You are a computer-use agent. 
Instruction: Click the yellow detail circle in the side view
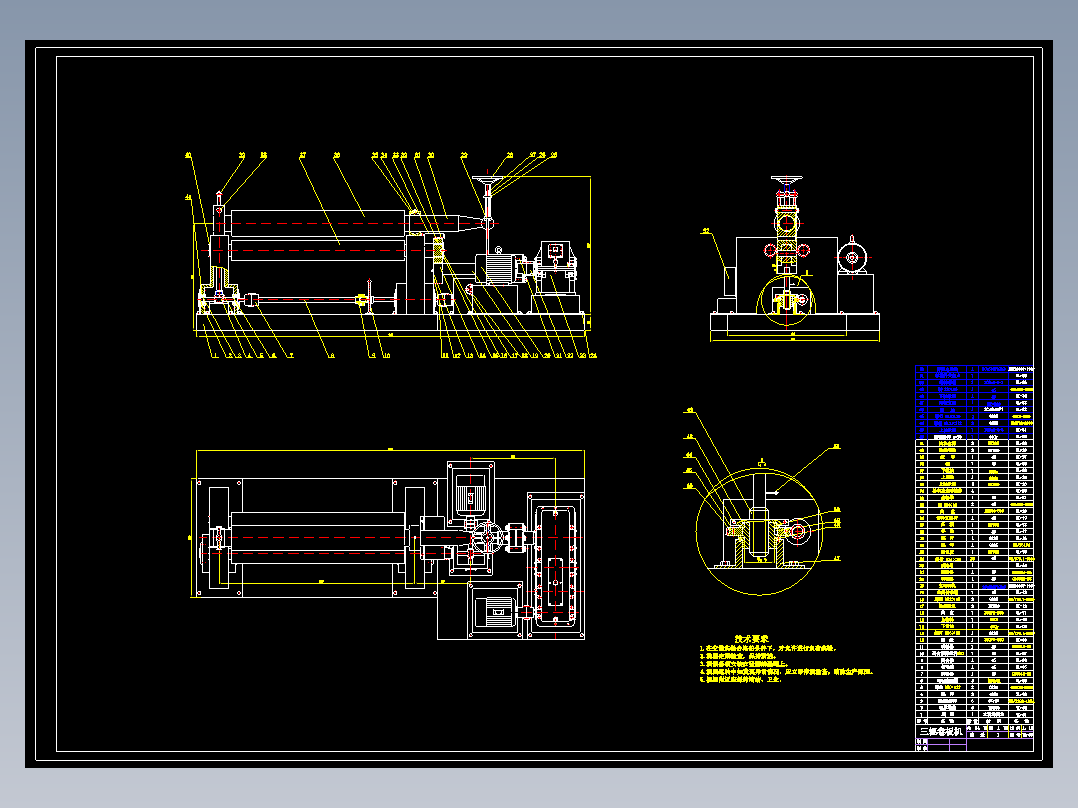[785, 300]
